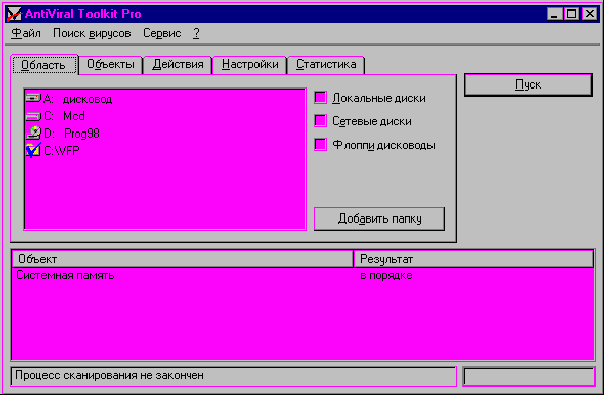
Task: Click the 'в порядке' result cell
Action: click(386, 276)
